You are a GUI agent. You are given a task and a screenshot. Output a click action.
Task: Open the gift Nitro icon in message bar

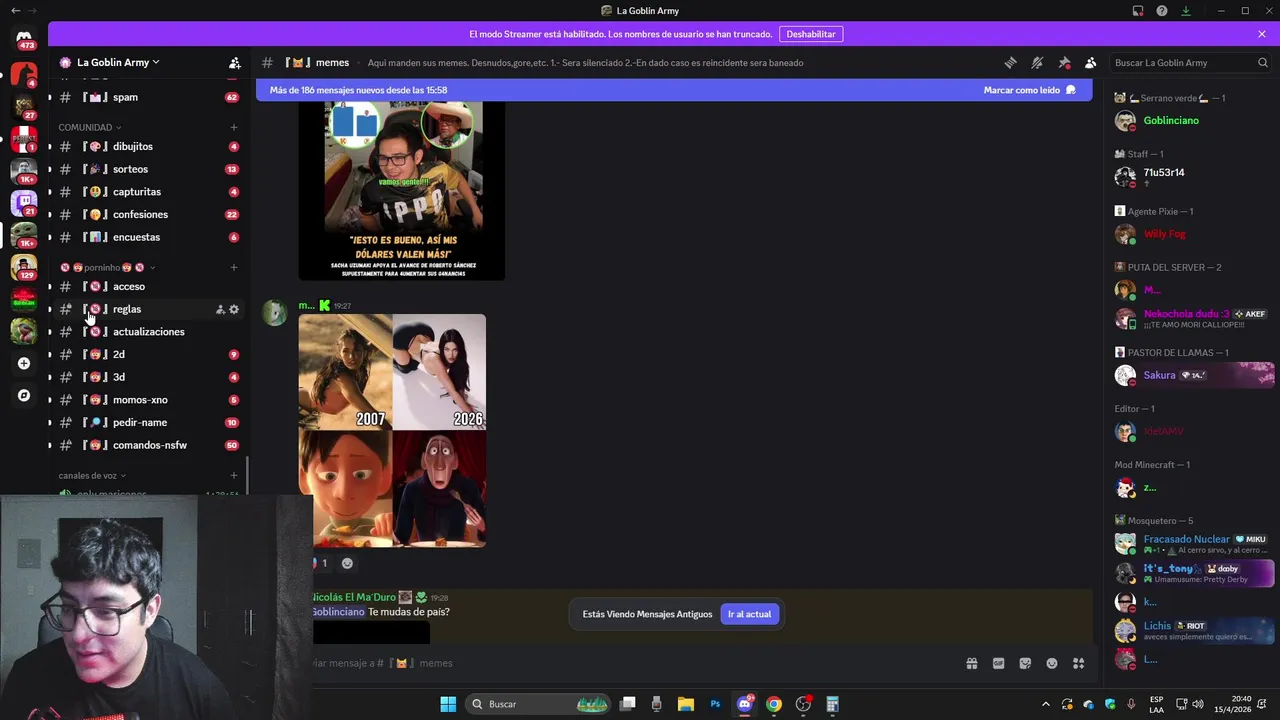click(971, 663)
